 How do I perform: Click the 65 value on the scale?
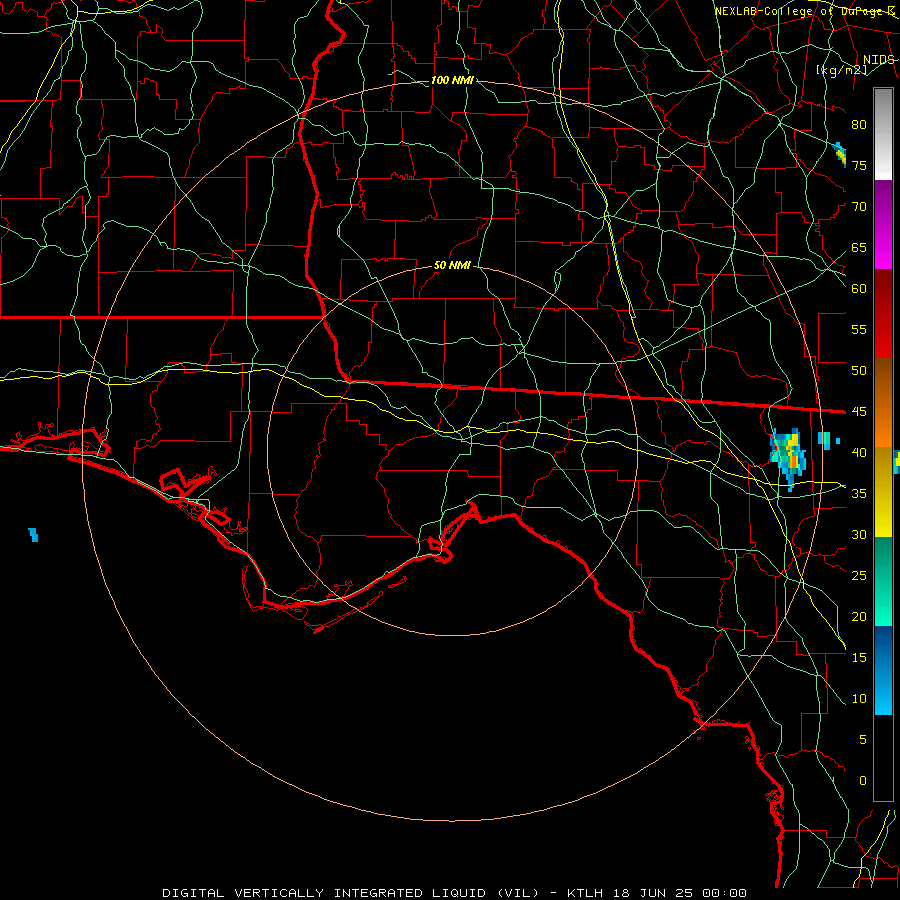(x=859, y=248)
